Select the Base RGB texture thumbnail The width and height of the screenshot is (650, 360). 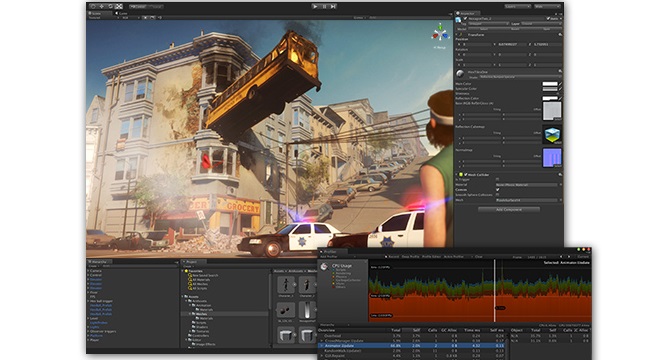click(552, 111)
